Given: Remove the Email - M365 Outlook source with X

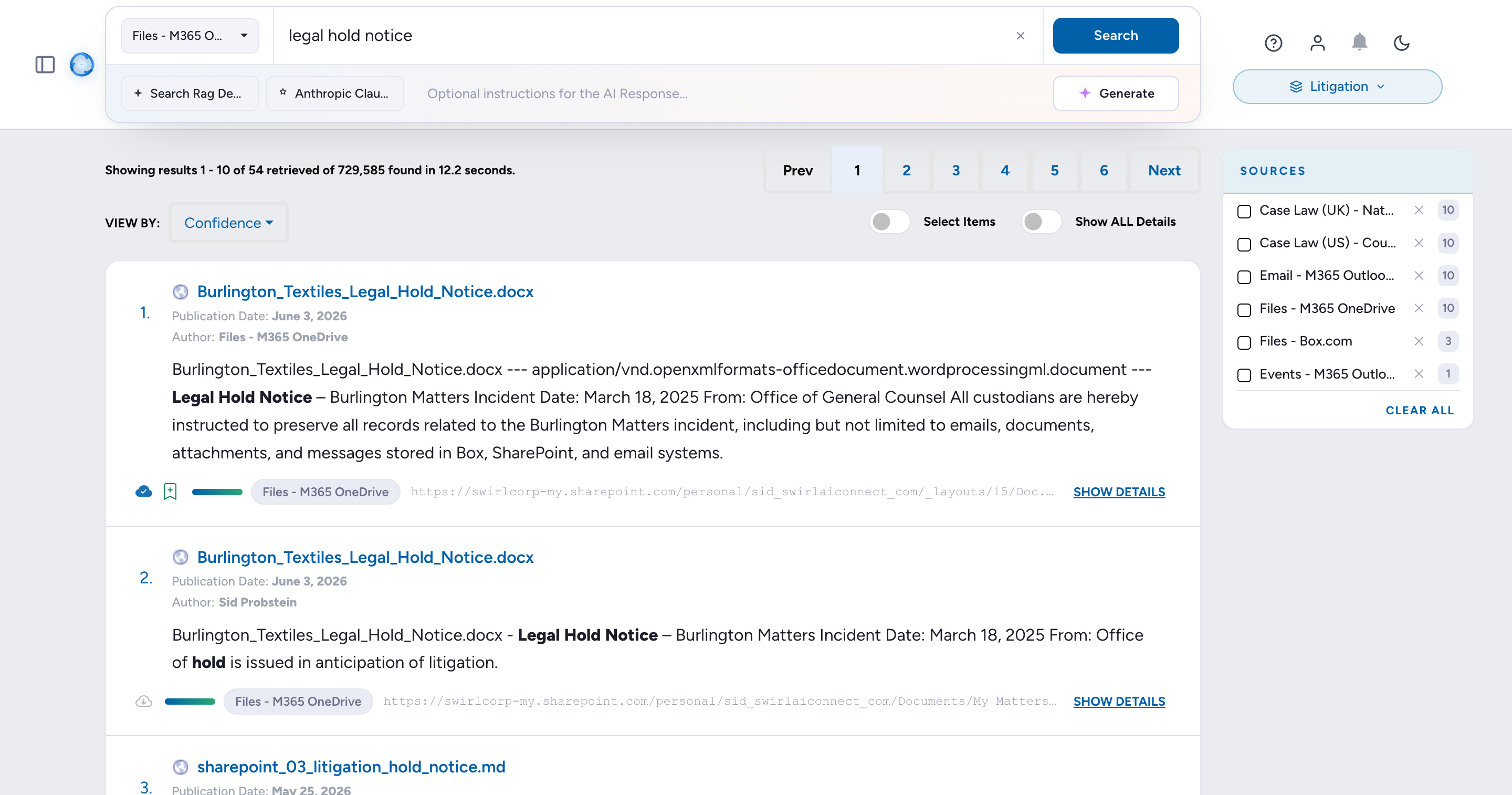Looking at the screenshot, I should (x=1419, y=275).
